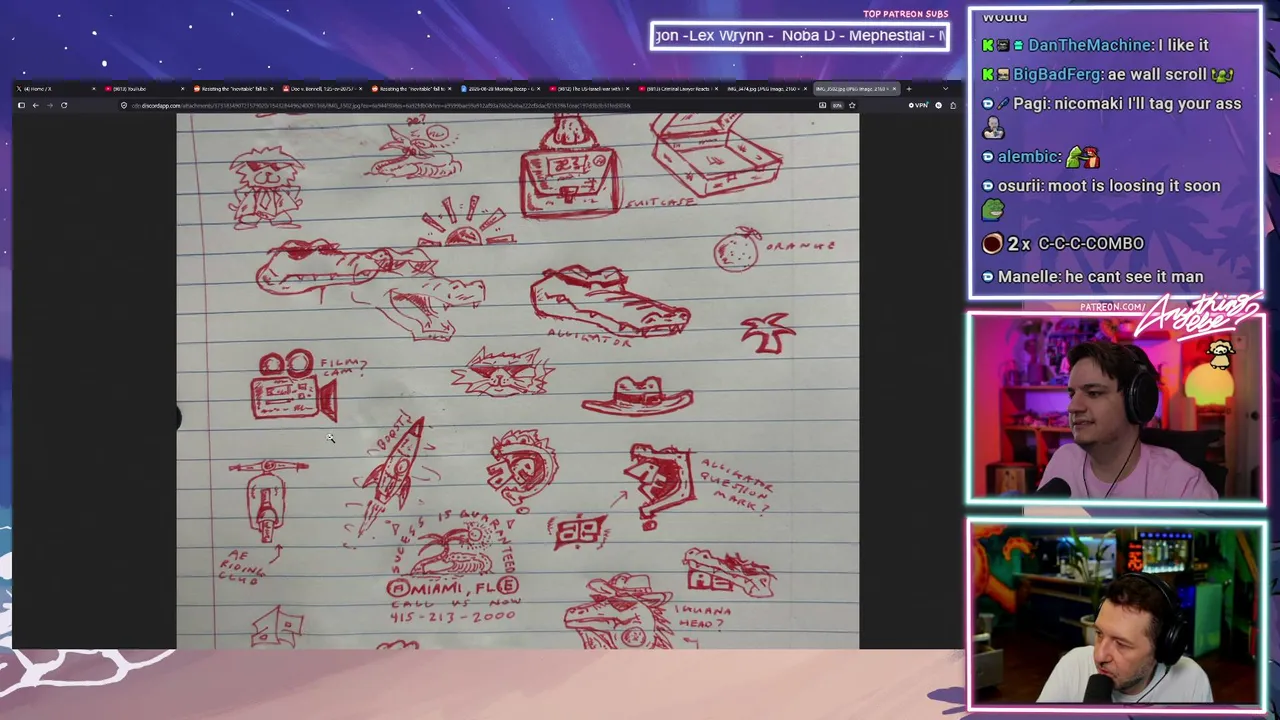Click the bottom webcam feed
This screenshot has height=720, width=1280.
point(1116,614)
